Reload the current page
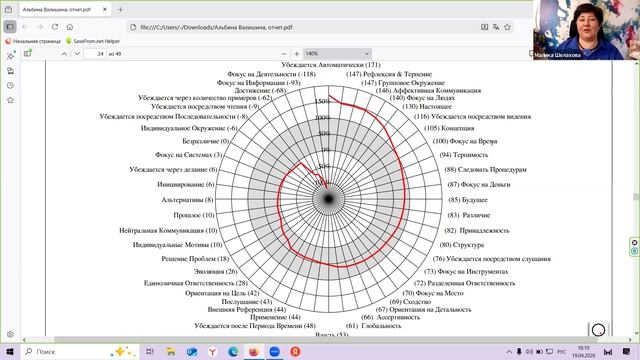This screenshot has width=640, height=360. [55, 27]
